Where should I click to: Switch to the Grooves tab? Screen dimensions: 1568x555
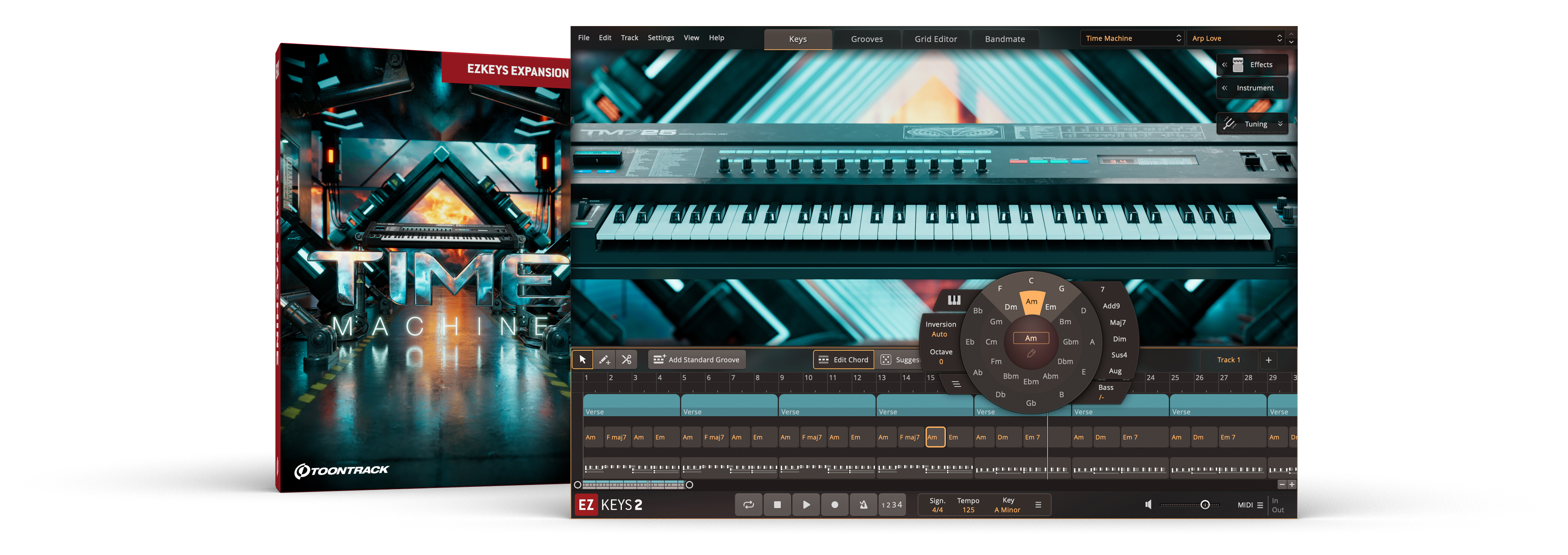[x=867, y=39]
